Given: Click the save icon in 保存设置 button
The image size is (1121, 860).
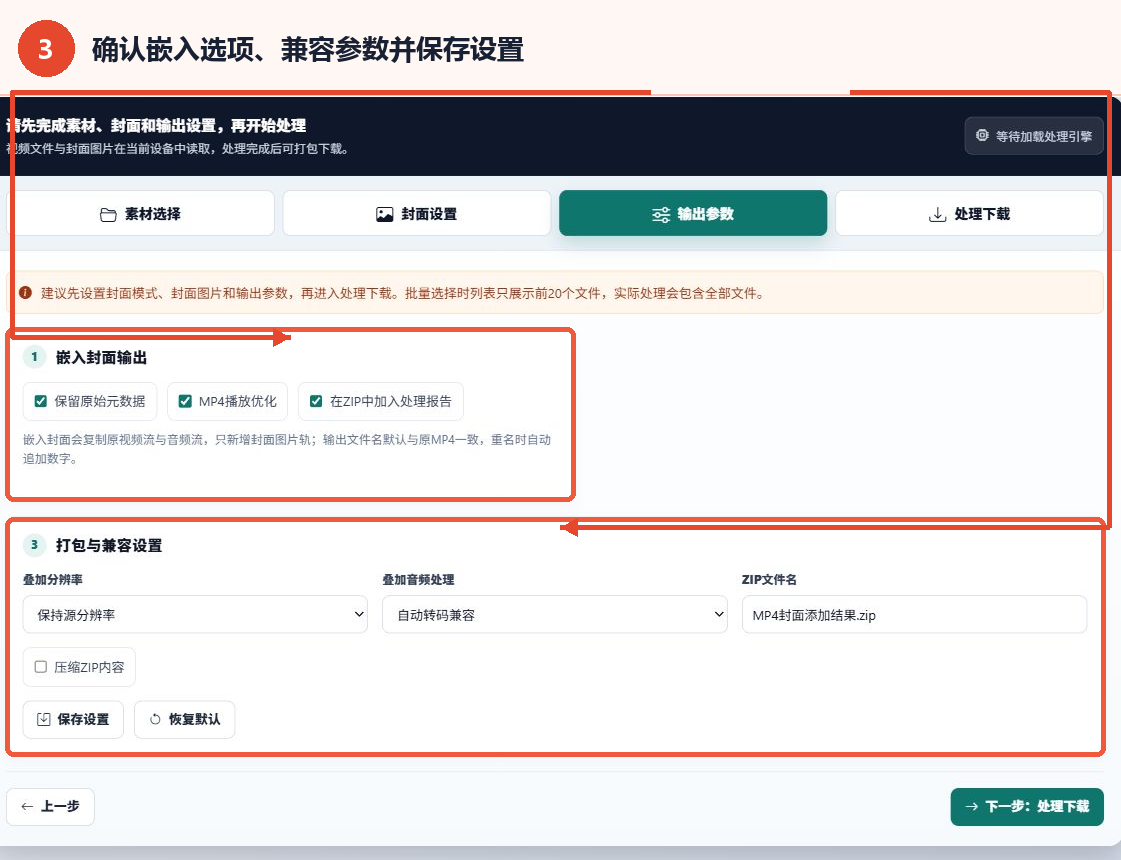Looking at the screenshot, I should [x=44, y=719].
